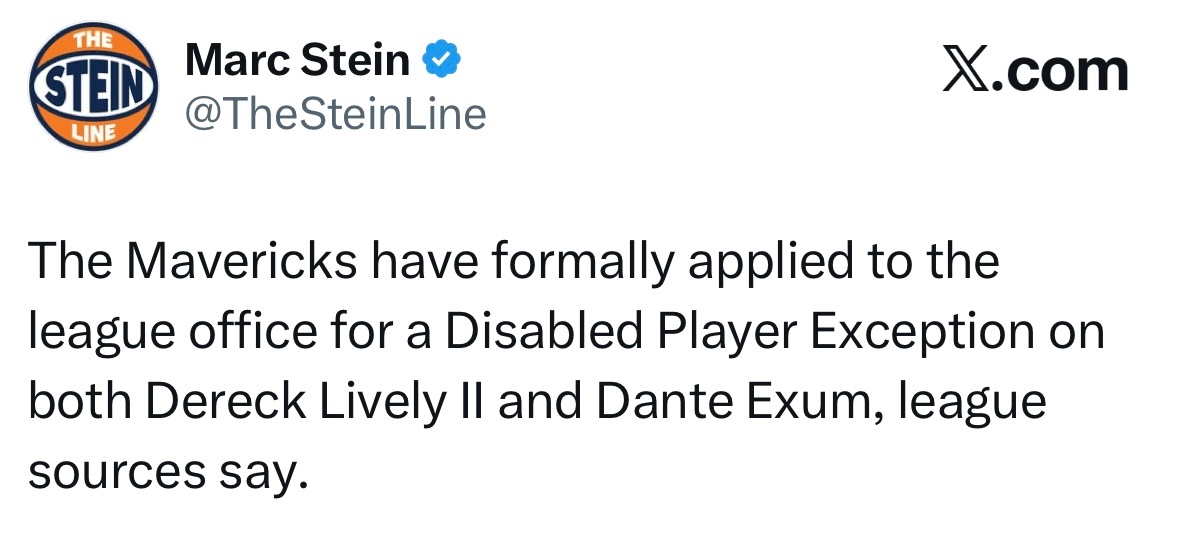Click the blue verified checkmark badge

[442, 61]
